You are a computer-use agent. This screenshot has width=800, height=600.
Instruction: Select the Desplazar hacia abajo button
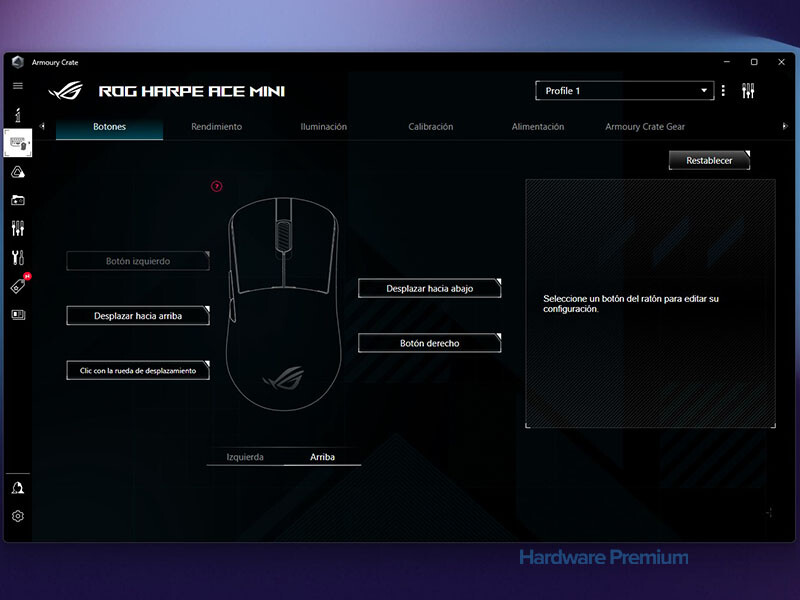click(x=430, y=288)
